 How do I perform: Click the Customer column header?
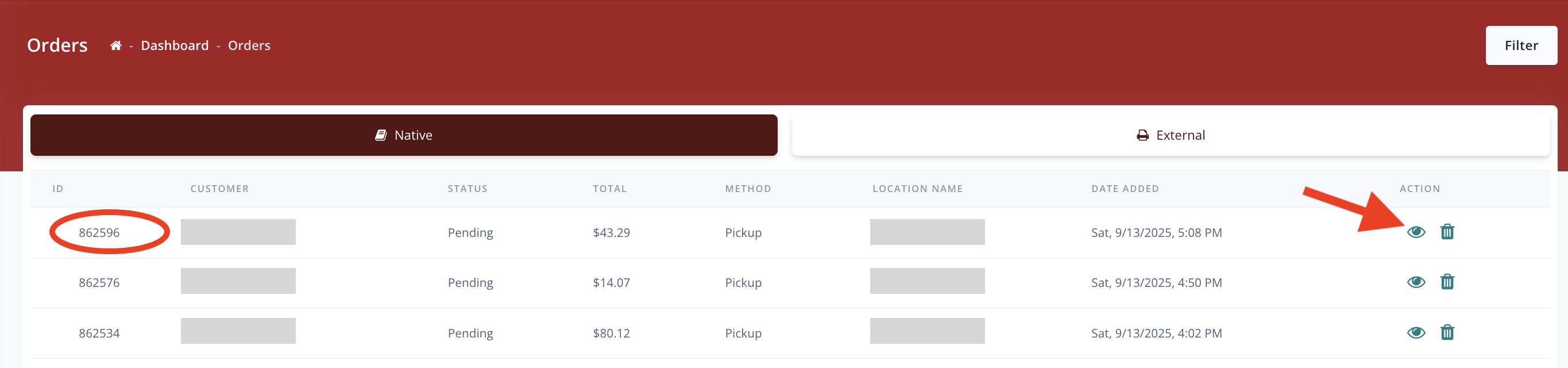(219, 189)
